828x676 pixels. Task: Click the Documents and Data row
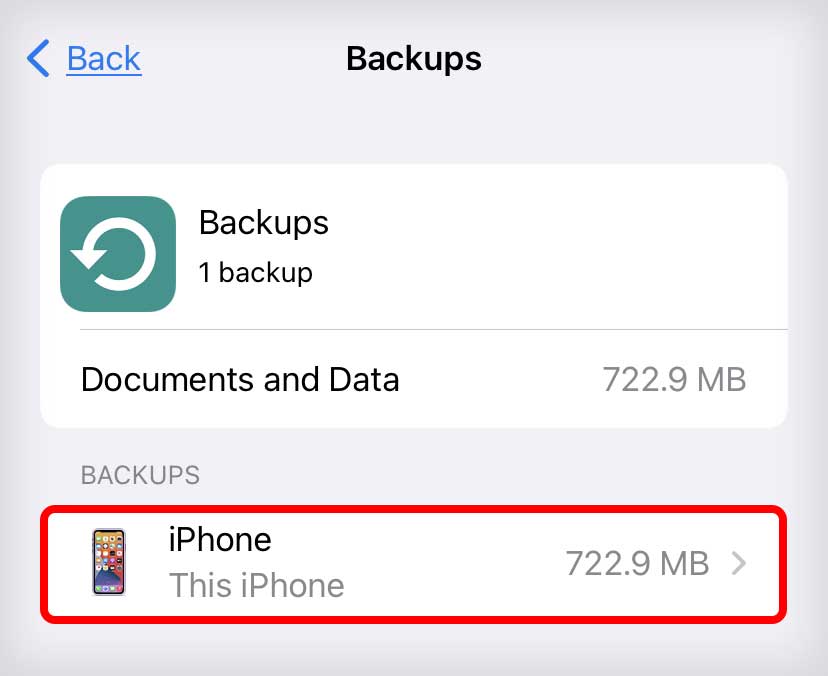click(x=414, y=379)
